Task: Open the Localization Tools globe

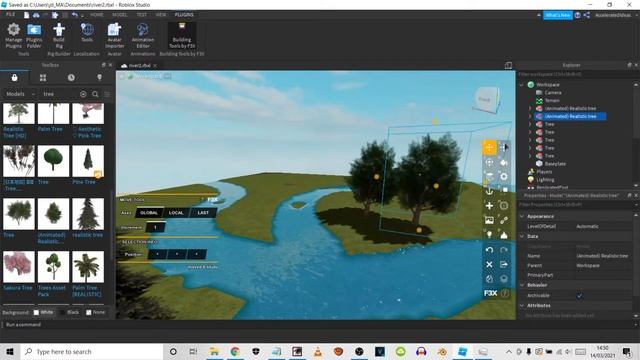Action: (x=87, y=33)
